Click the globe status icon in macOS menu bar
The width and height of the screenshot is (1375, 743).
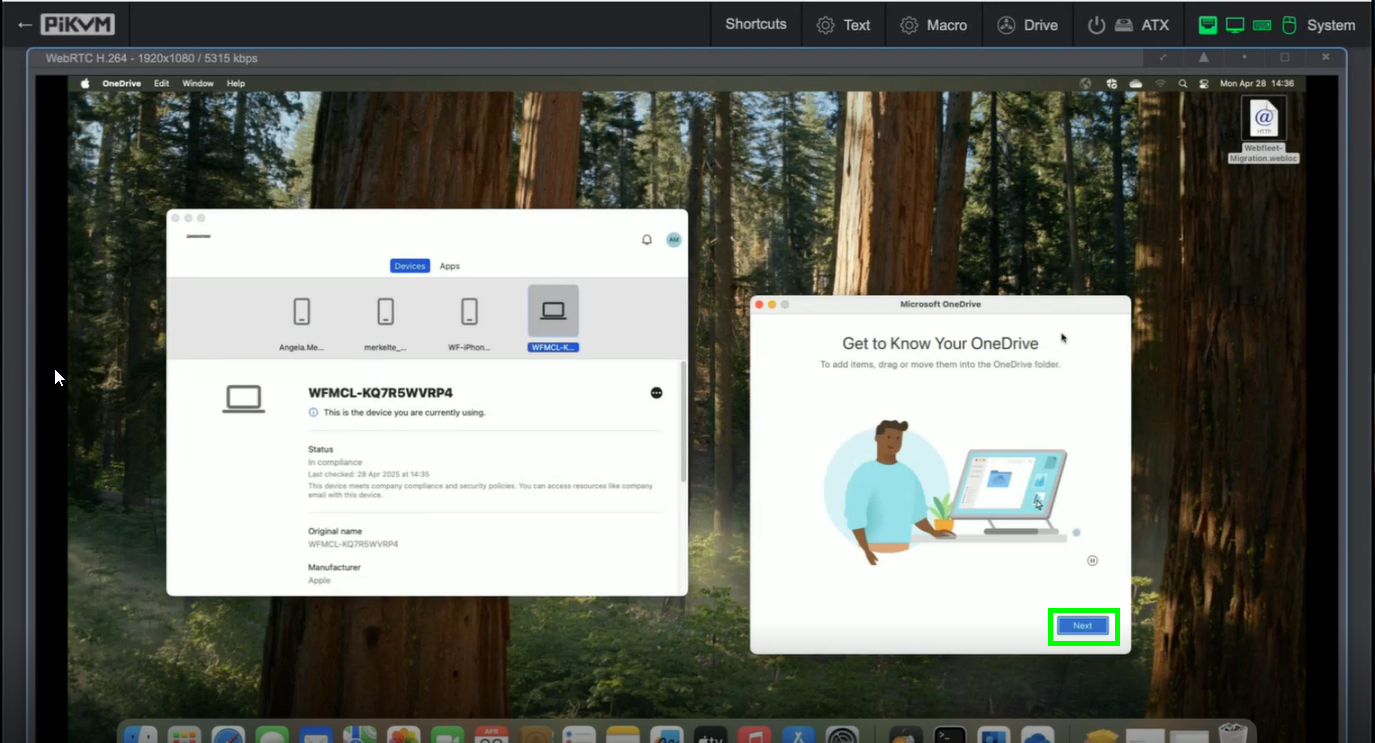[1086, 84]
